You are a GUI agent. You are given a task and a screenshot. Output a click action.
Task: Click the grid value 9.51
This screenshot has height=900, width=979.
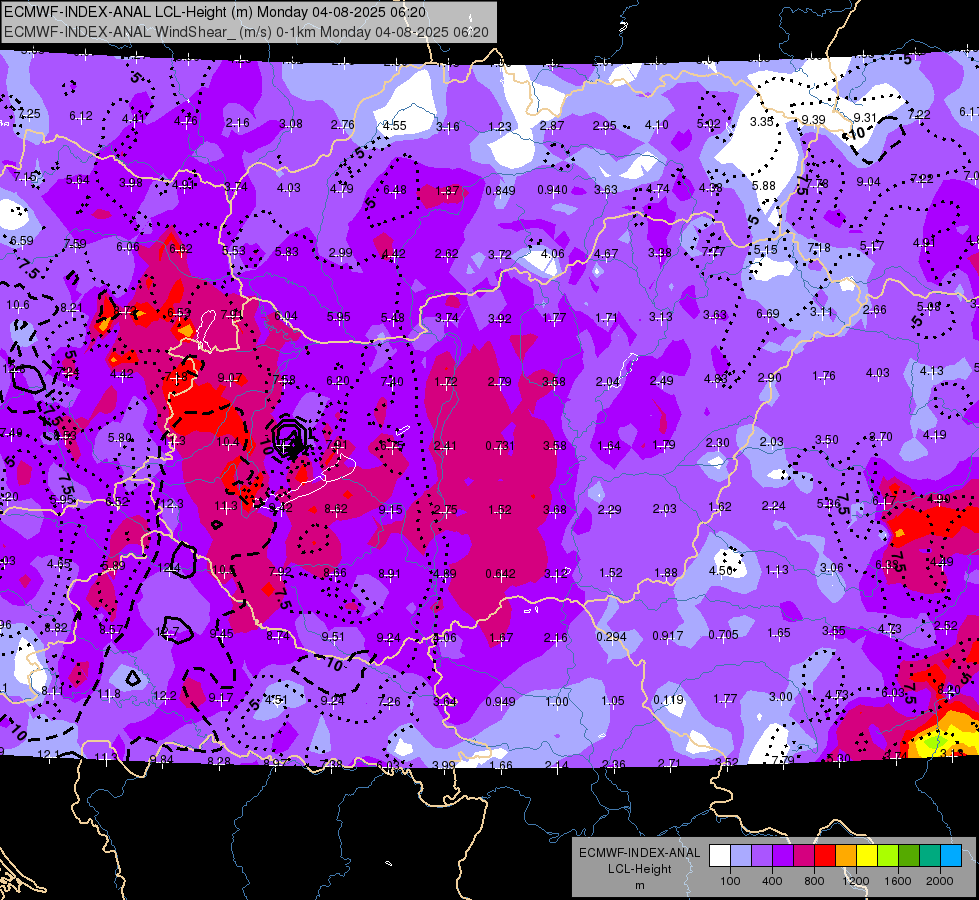click(333, 636)
